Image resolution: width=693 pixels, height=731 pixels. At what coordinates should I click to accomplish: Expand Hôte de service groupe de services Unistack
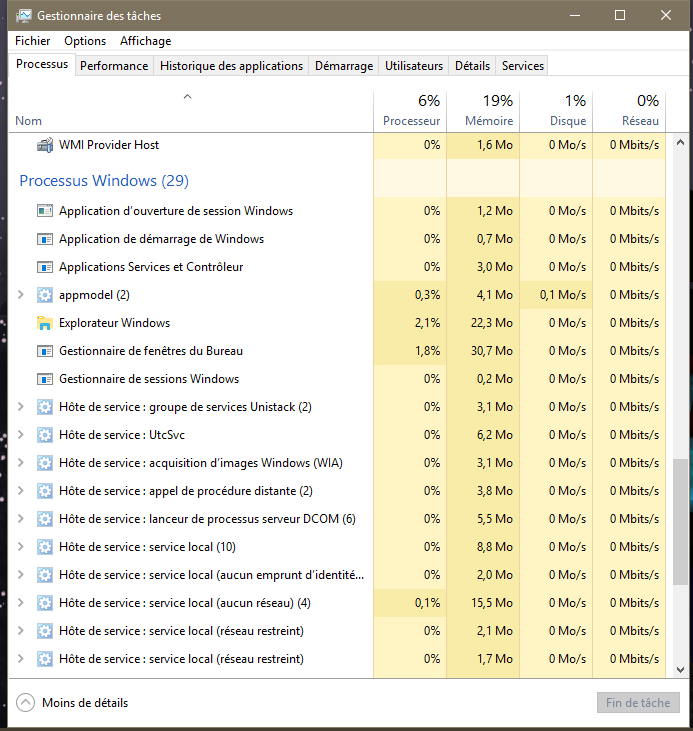21,407
